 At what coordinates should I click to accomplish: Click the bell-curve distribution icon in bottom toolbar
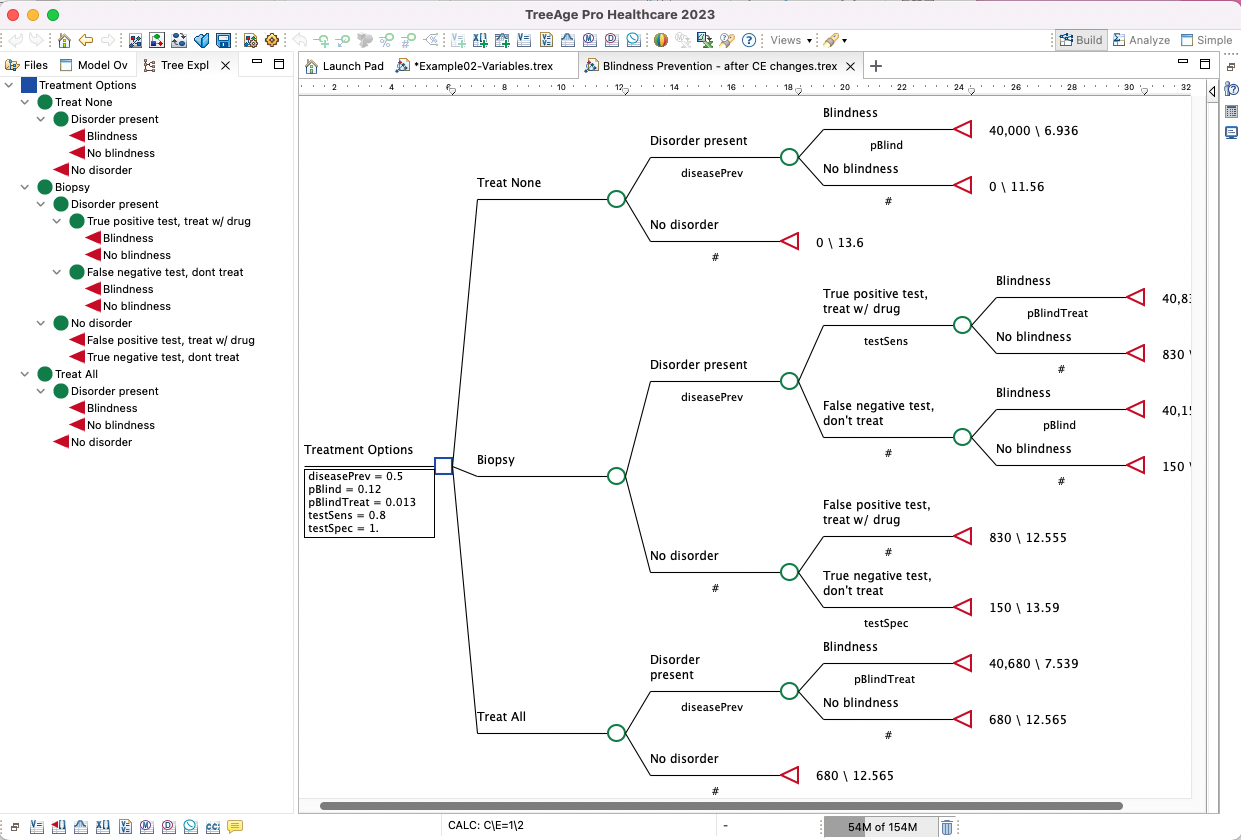80,827
